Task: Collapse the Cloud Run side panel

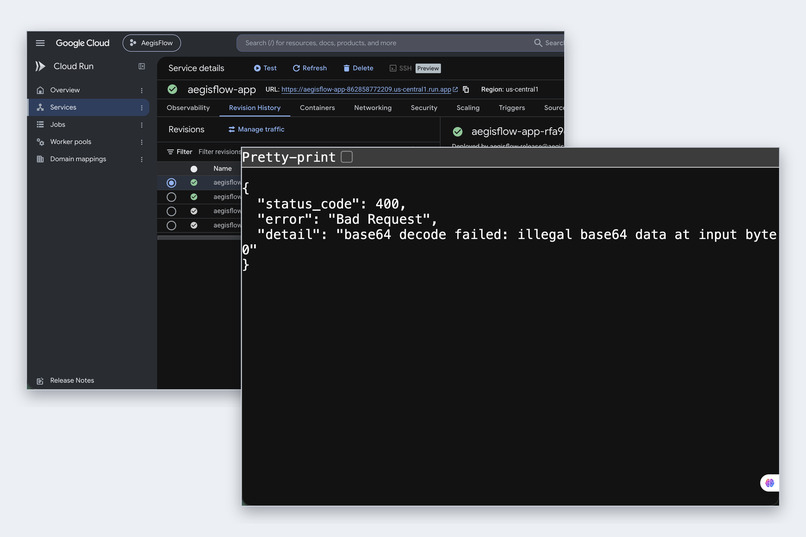Action: [141, 66]
